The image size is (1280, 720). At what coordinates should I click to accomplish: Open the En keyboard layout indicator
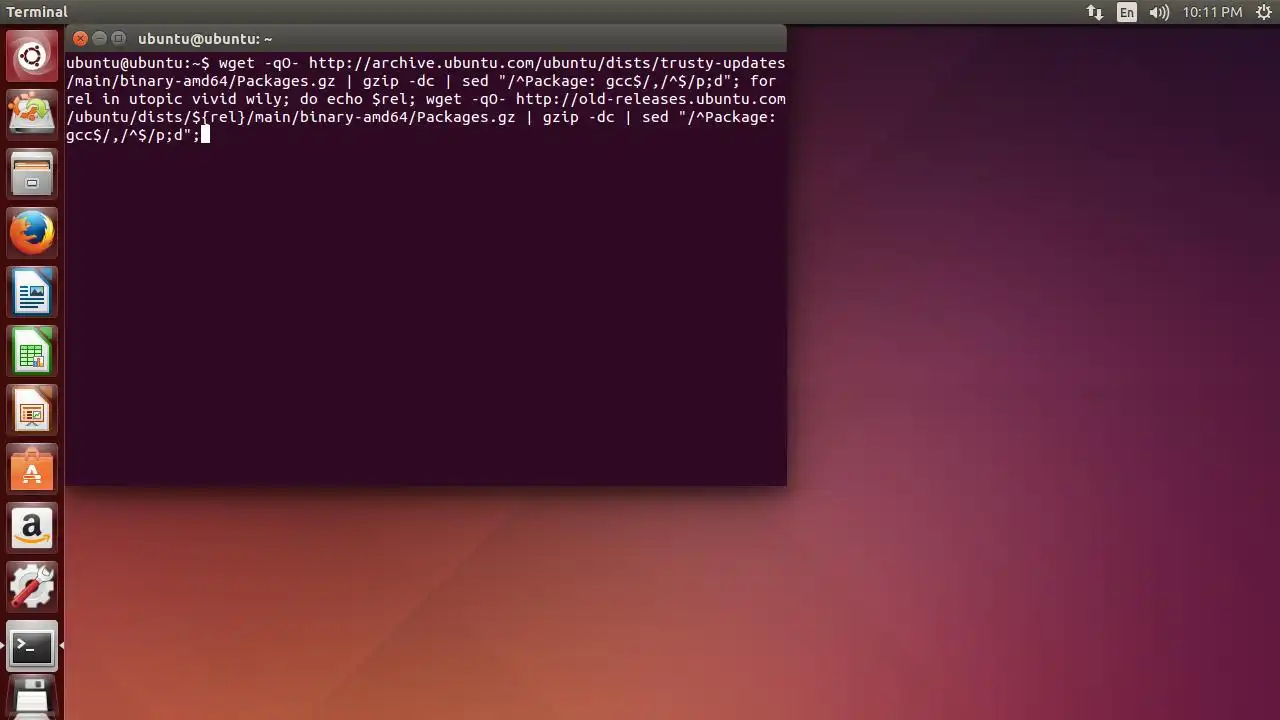pyautogui.click(x=1127, y=12)
